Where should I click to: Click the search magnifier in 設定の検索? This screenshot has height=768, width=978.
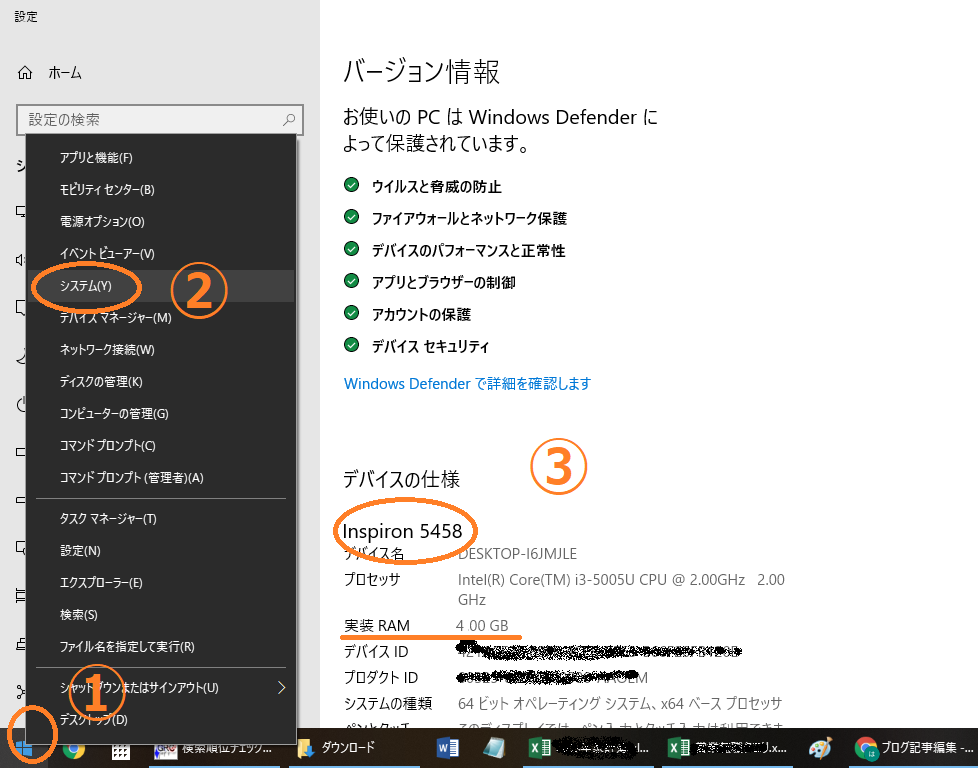[x=289, y=119]
